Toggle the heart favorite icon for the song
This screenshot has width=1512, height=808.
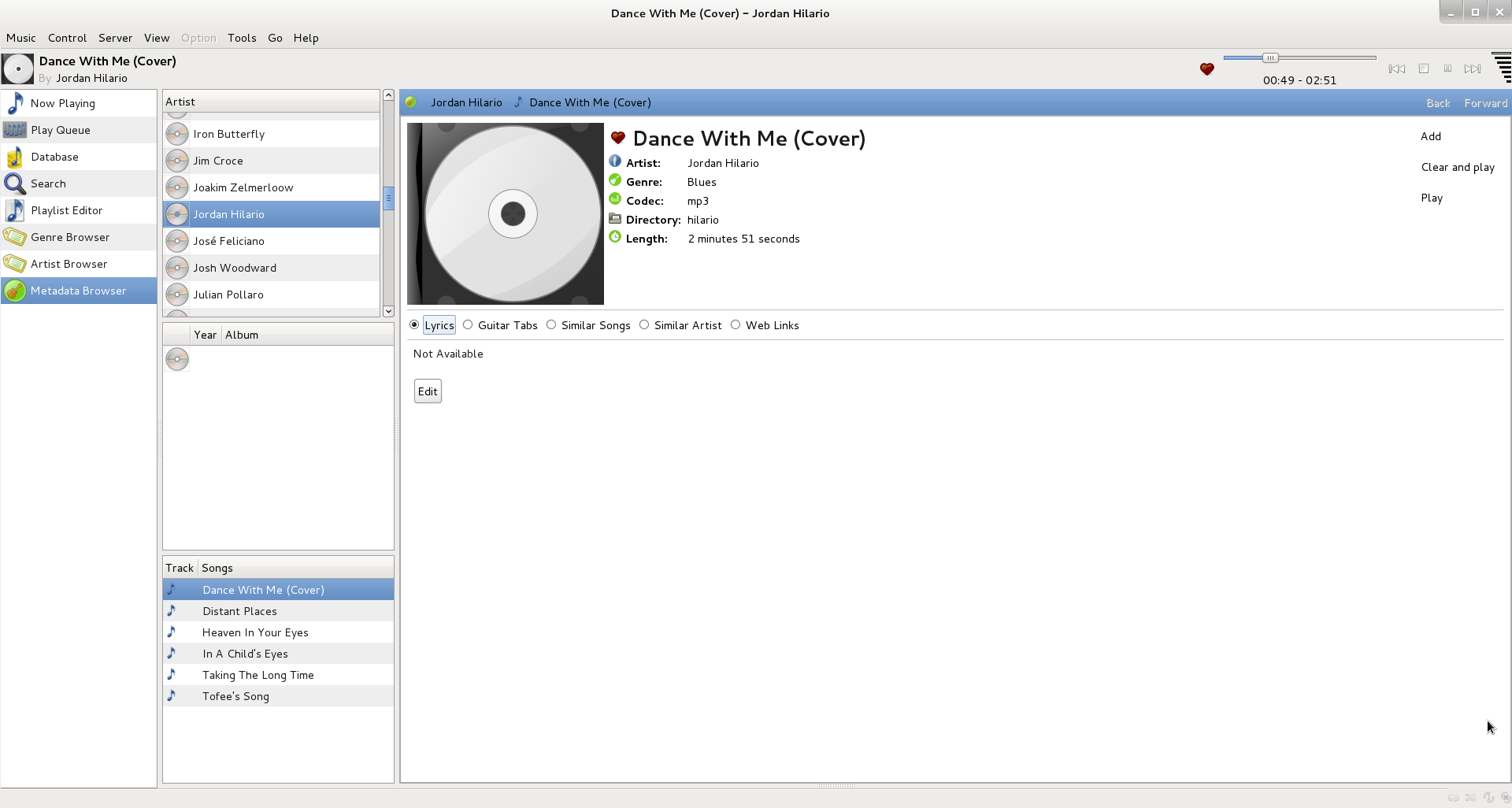[x=1206, y=69]
